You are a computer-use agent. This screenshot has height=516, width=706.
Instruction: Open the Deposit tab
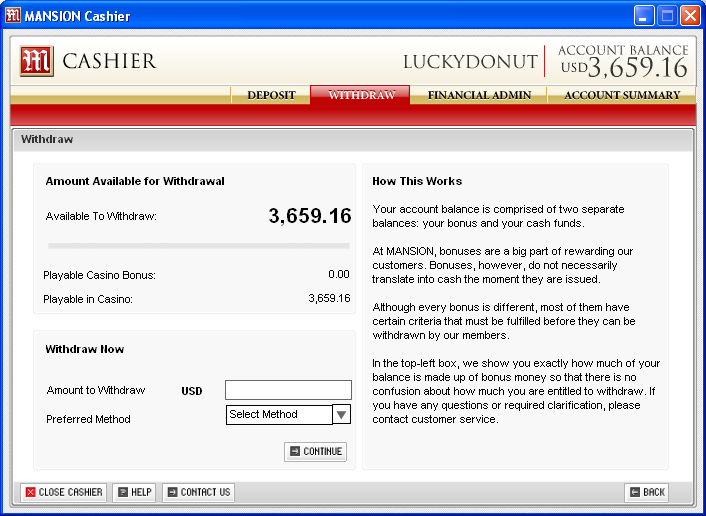tap(271, 95)
